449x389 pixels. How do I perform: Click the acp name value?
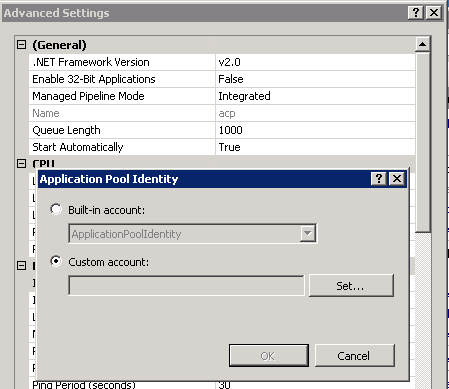pos(315,113)
